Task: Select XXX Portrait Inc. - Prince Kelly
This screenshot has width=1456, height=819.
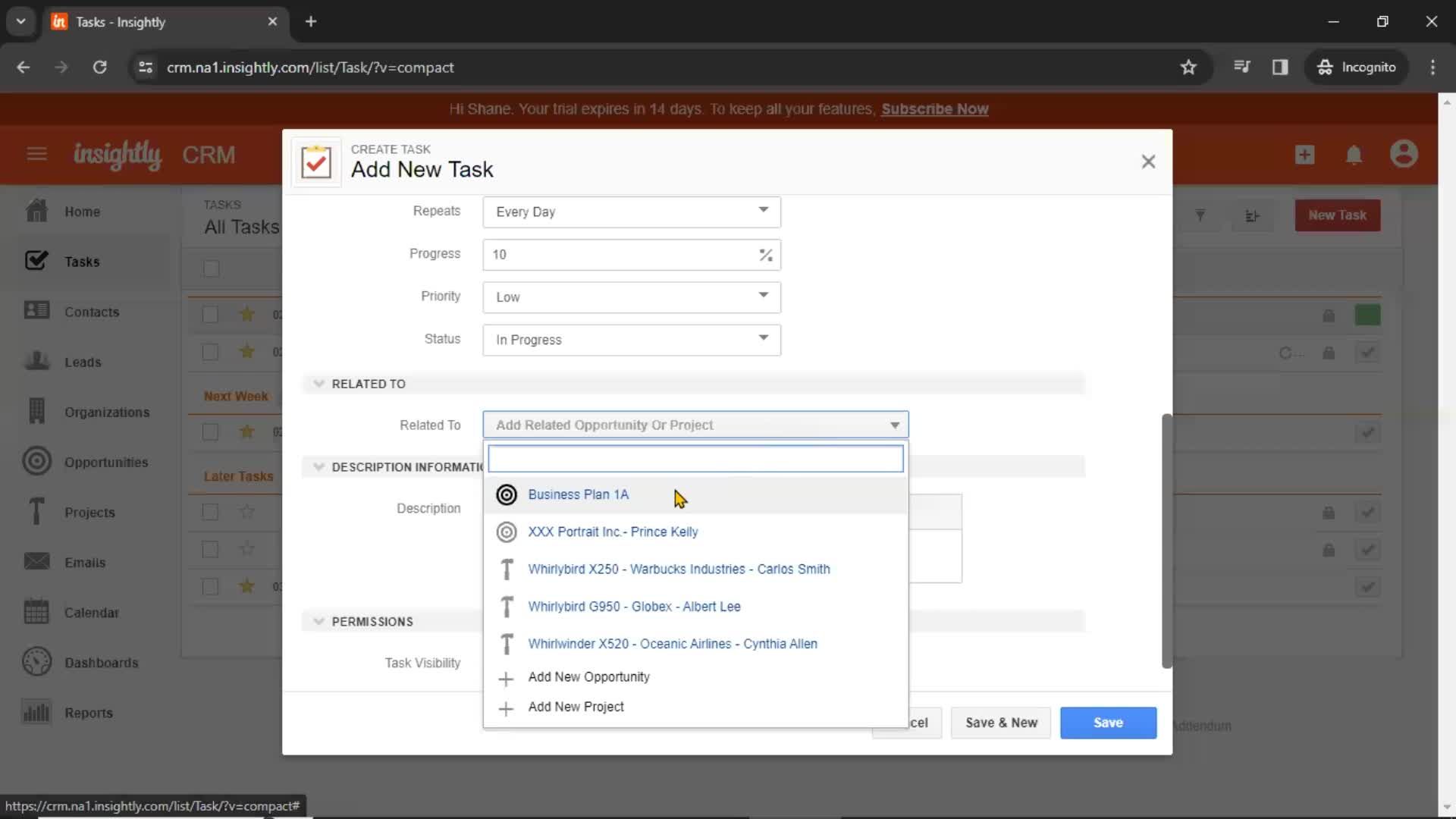Action: coord(695,532)
